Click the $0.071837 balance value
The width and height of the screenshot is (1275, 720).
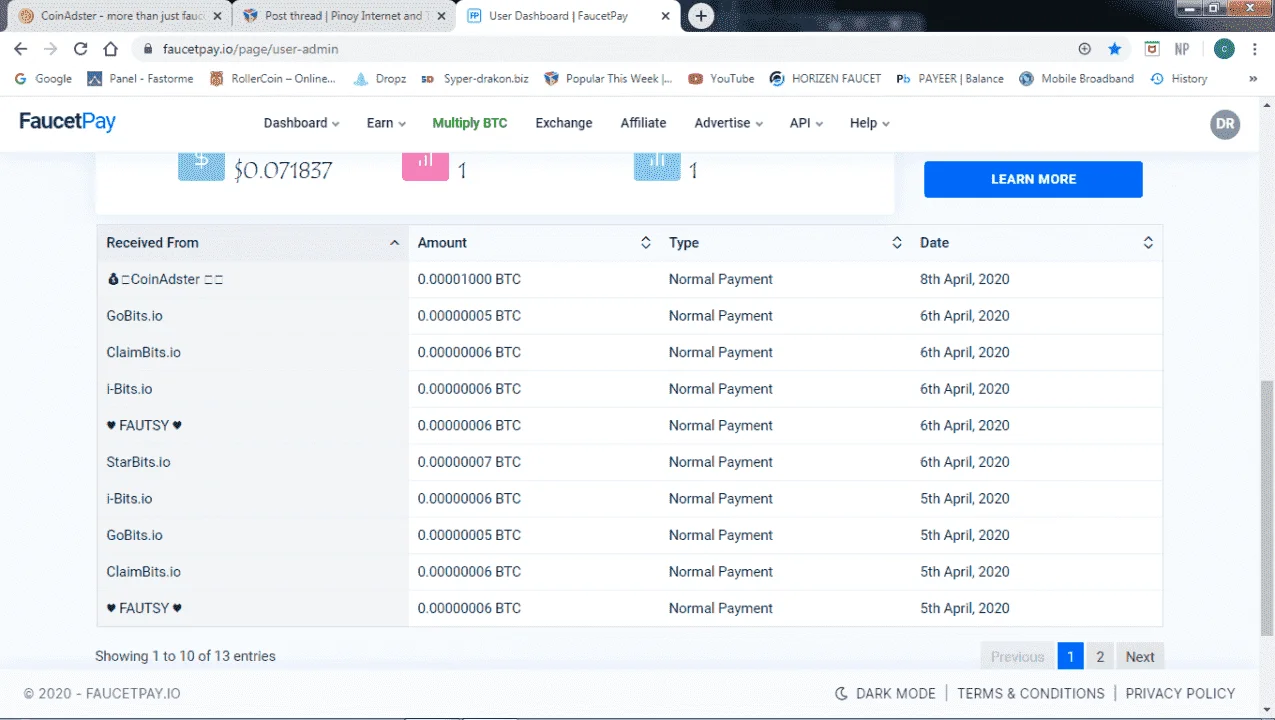click(283, 171)
